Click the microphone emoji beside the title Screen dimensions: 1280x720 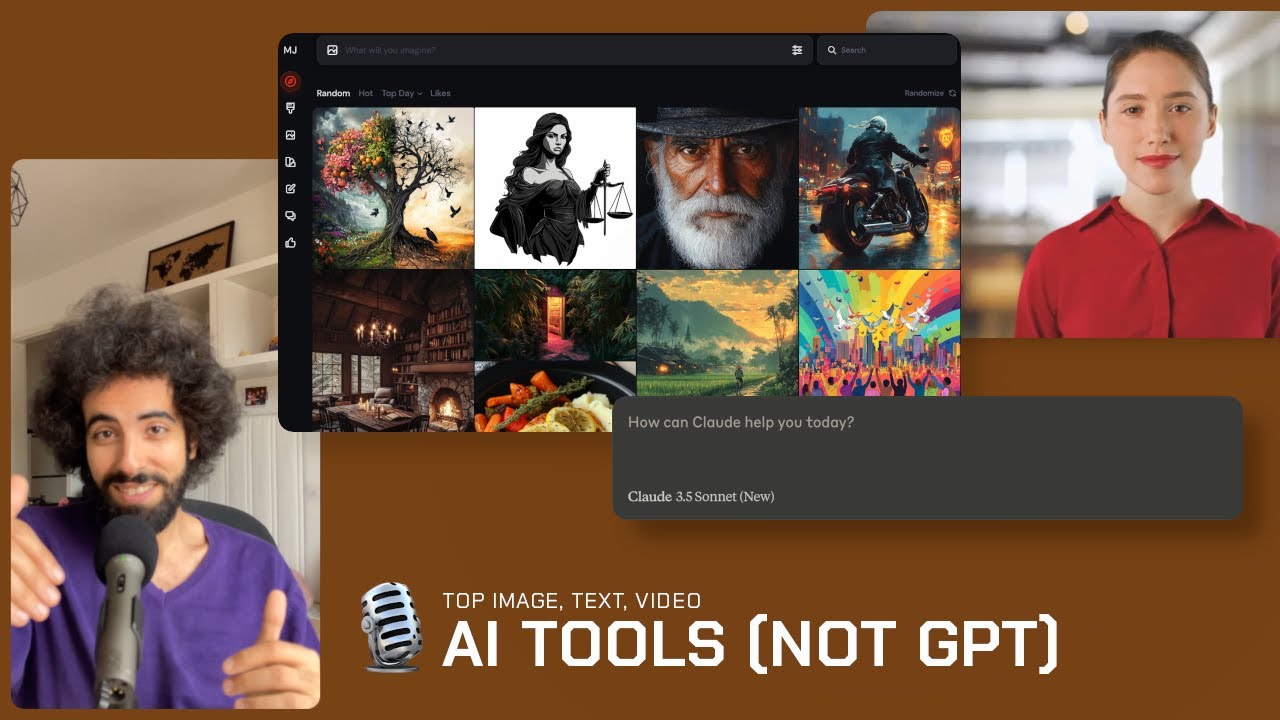coord(392,627)
